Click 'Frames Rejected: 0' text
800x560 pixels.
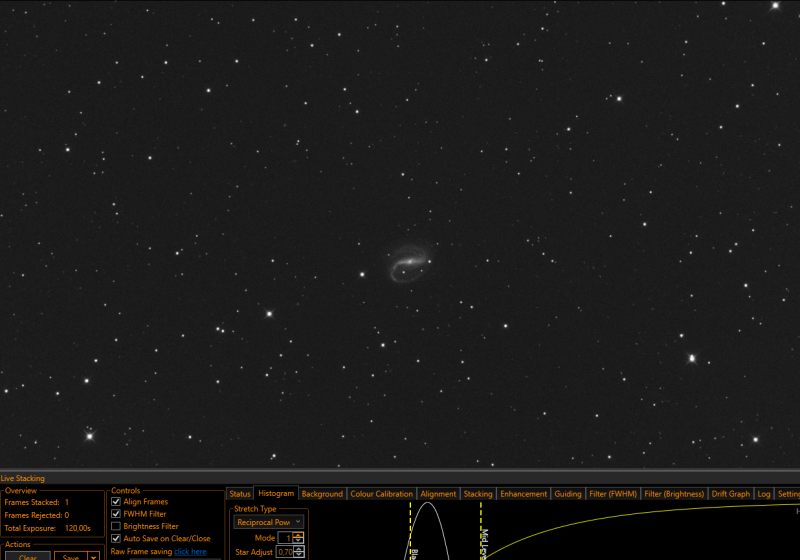coord(37,515)
